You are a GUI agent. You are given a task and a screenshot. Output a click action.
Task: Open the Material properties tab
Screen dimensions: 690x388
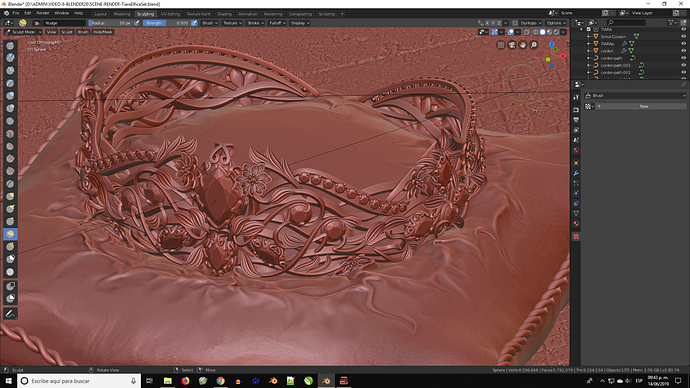[x=576, y=224]
